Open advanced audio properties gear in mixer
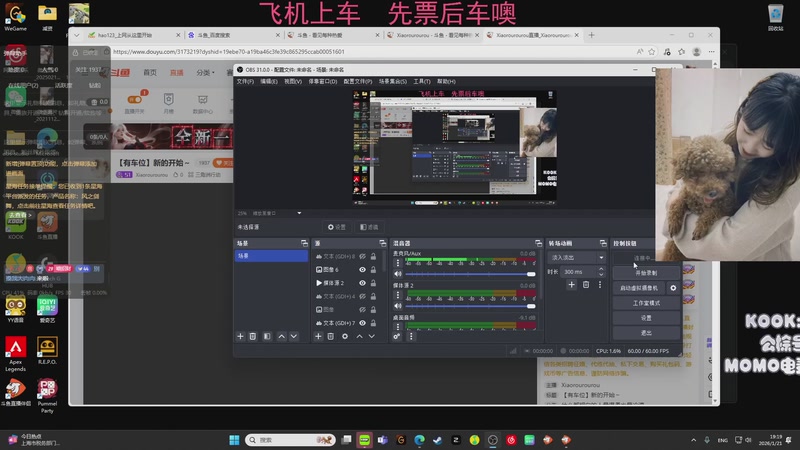 (396, 336)
